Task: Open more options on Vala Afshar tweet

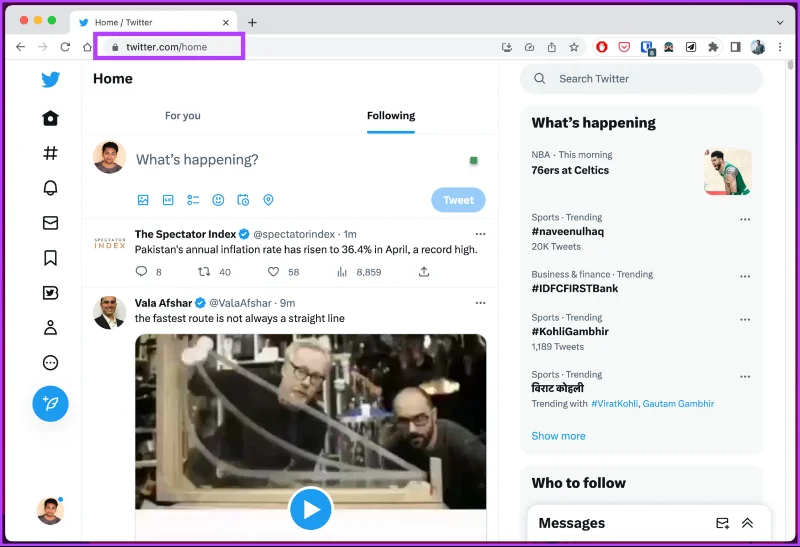Action: 480,303
